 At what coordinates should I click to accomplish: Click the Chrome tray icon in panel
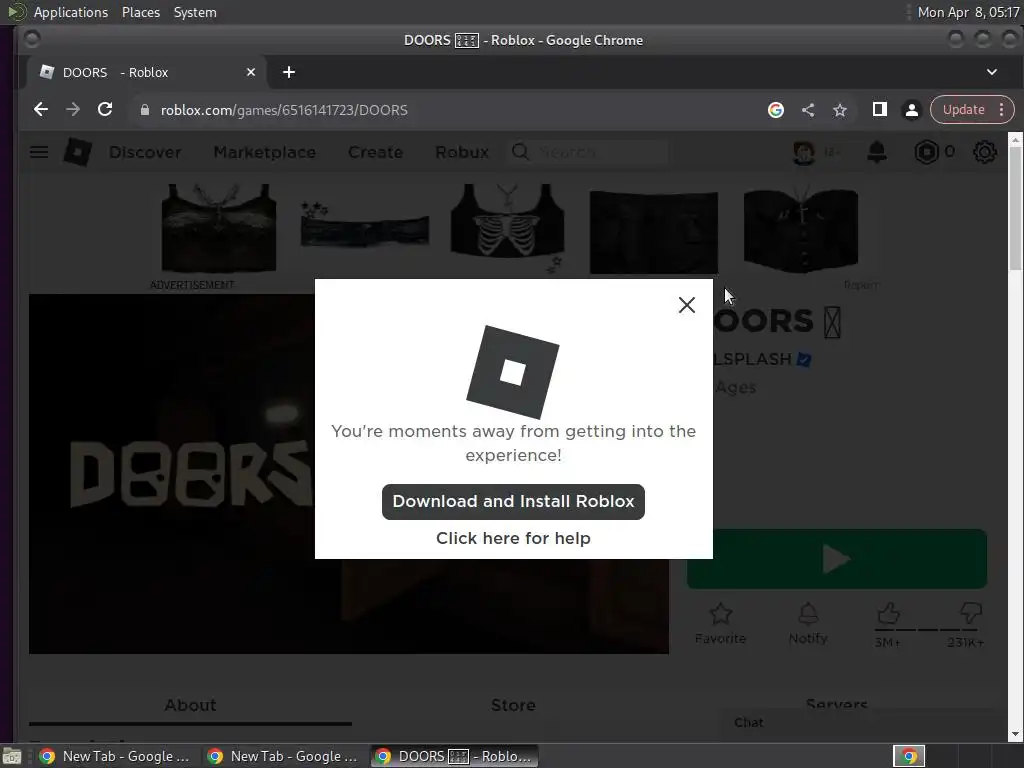tap(908, 756)
